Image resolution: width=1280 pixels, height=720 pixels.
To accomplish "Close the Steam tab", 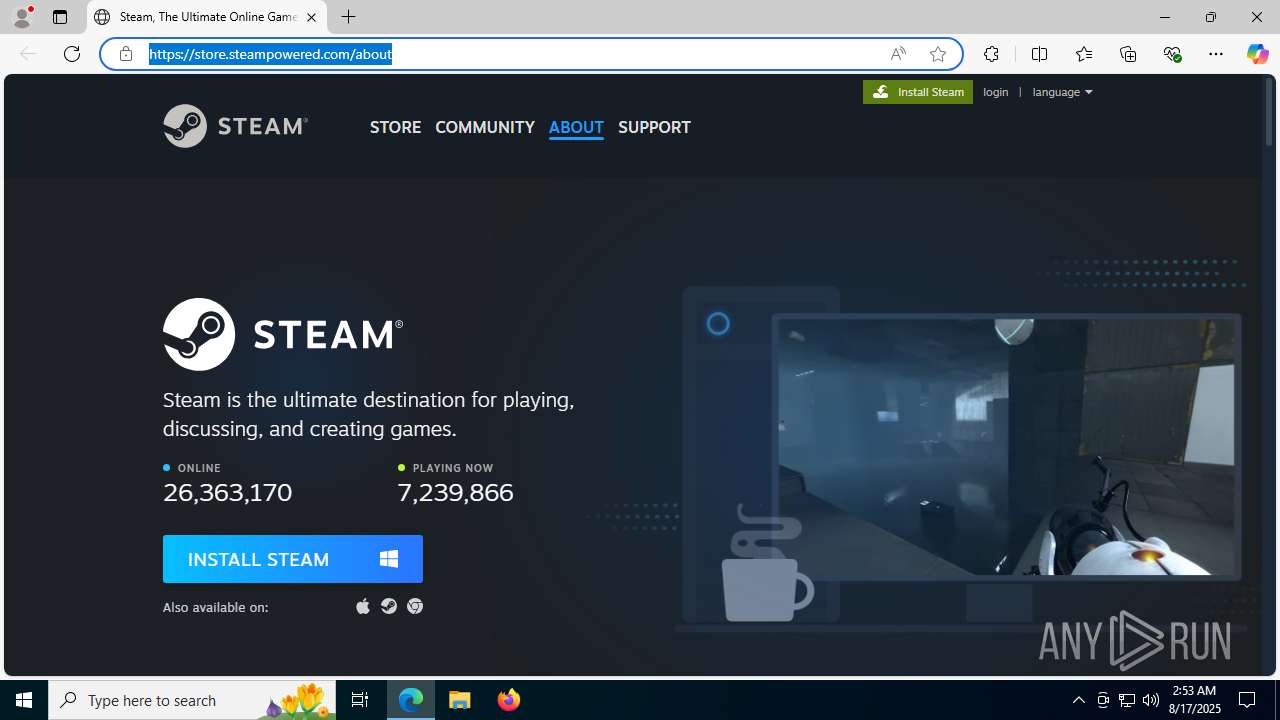I will [311, 17].
